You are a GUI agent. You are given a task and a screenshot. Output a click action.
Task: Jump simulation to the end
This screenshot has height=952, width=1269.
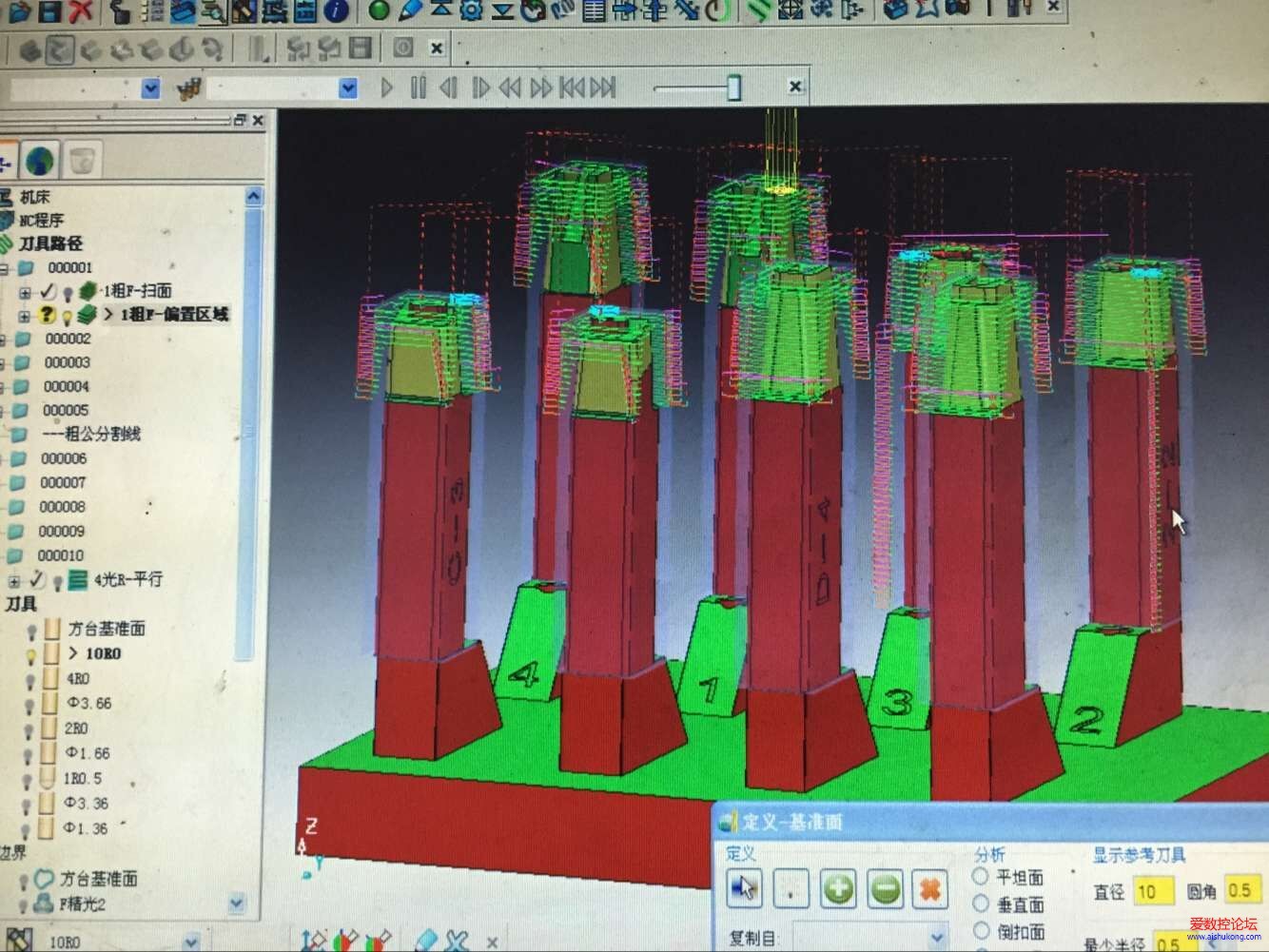click(603, 87)
